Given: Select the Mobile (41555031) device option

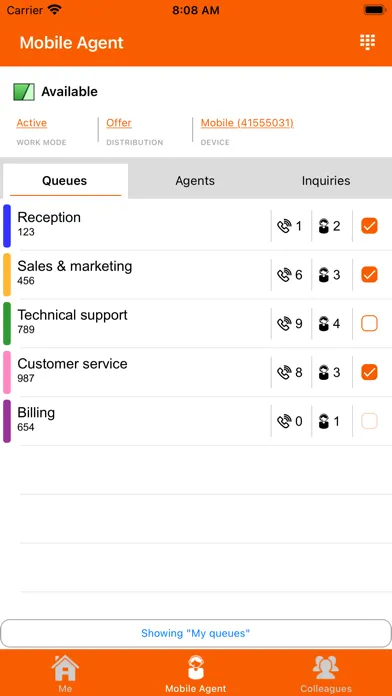Looking at the screenshot, I should pos(247,123).
